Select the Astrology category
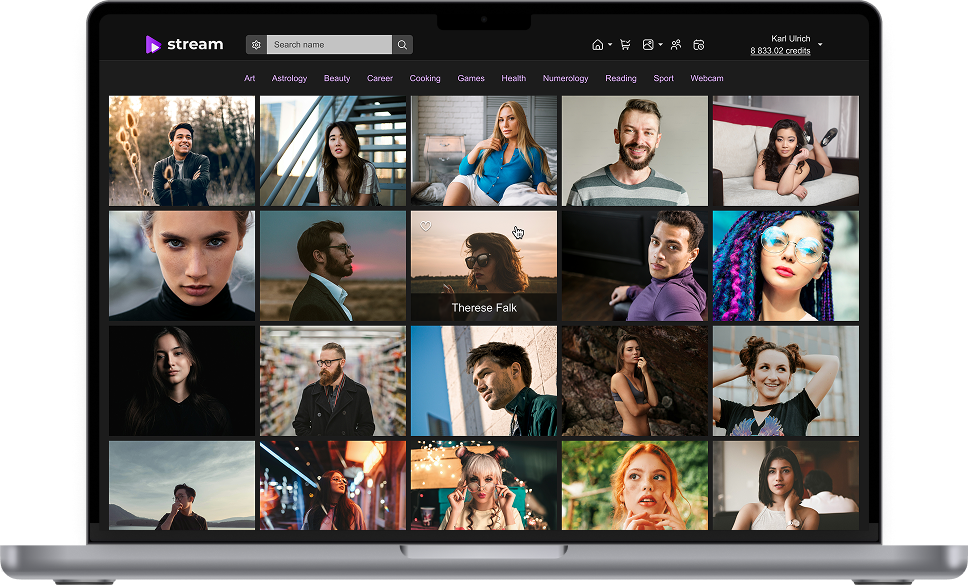Screen dimensions: 969x585 coord(289,78)
